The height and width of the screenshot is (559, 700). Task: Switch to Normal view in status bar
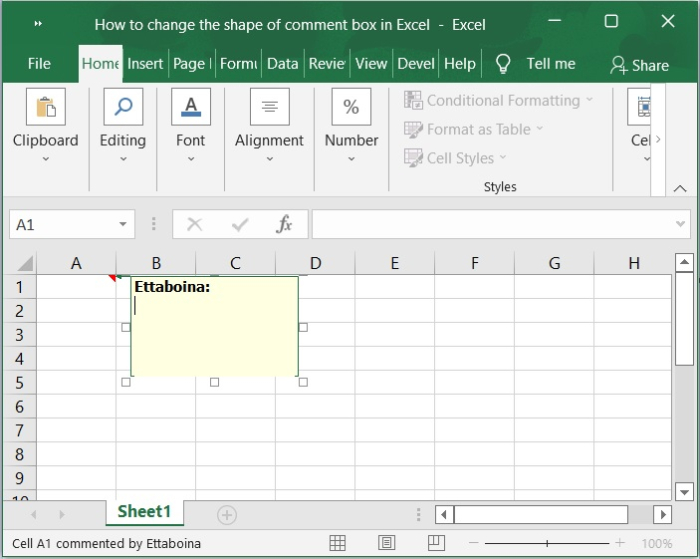click(338, 543)
